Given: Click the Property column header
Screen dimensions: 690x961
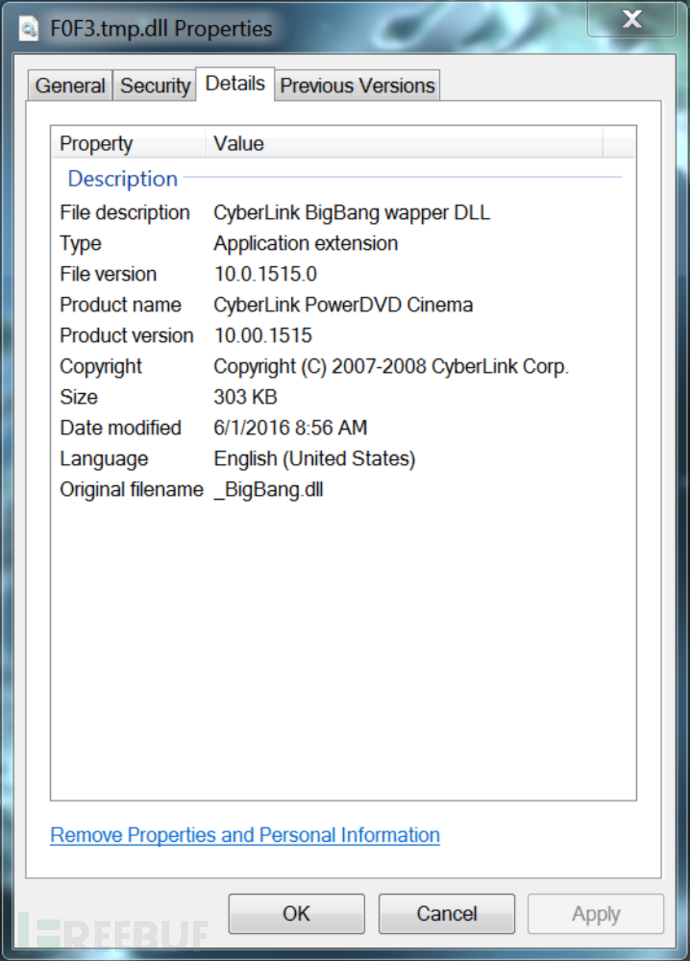Looking at the screenshot, I should point(128,143).
